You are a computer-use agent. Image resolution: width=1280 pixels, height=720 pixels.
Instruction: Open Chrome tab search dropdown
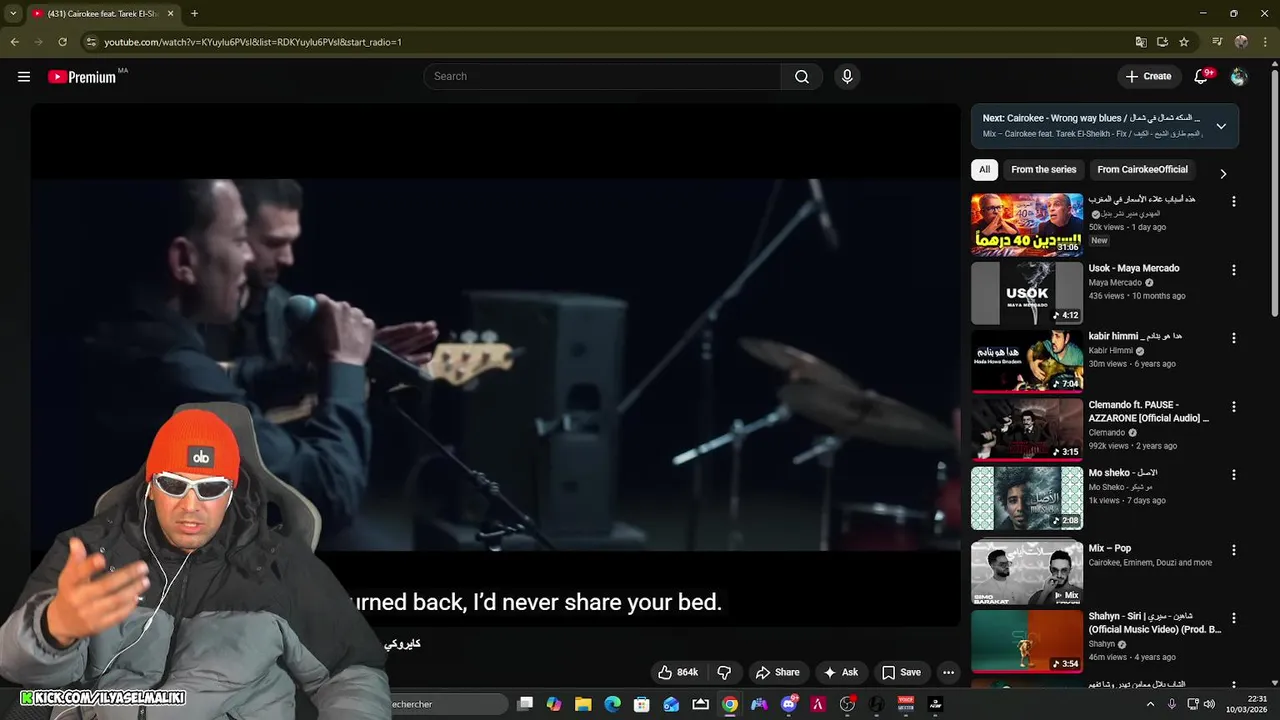click(x=13, y=14)
